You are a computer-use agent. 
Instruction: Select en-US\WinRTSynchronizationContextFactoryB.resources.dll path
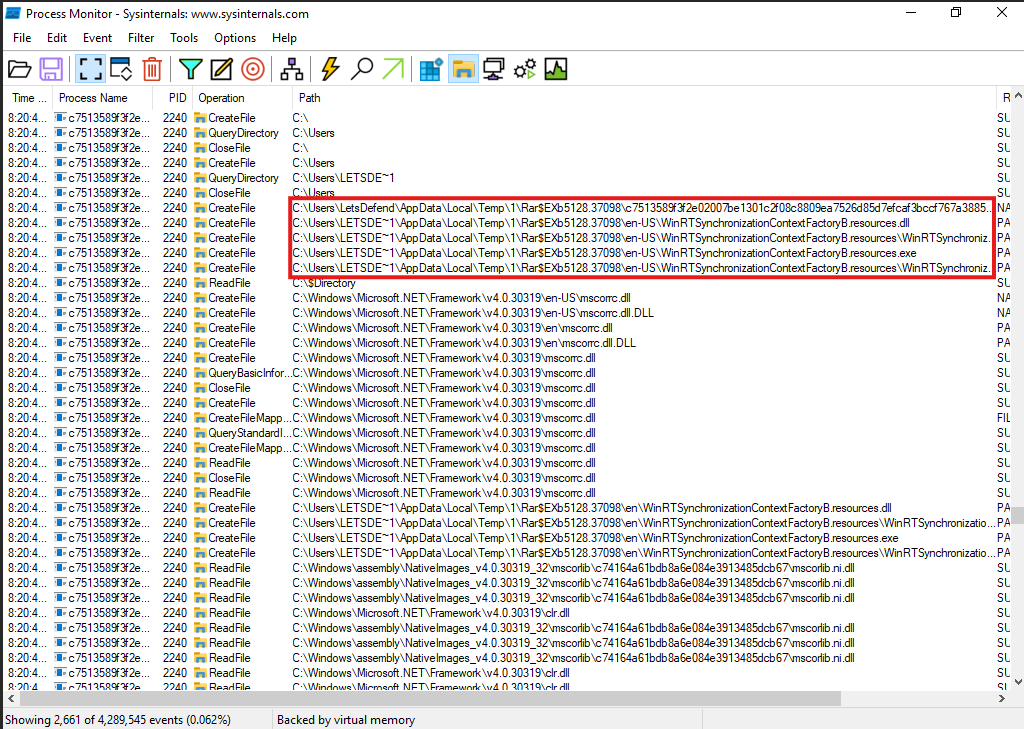coord(601,223)
